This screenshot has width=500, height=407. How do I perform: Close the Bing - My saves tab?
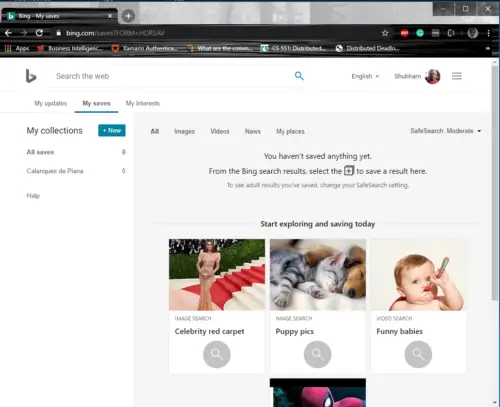[110, 16]
